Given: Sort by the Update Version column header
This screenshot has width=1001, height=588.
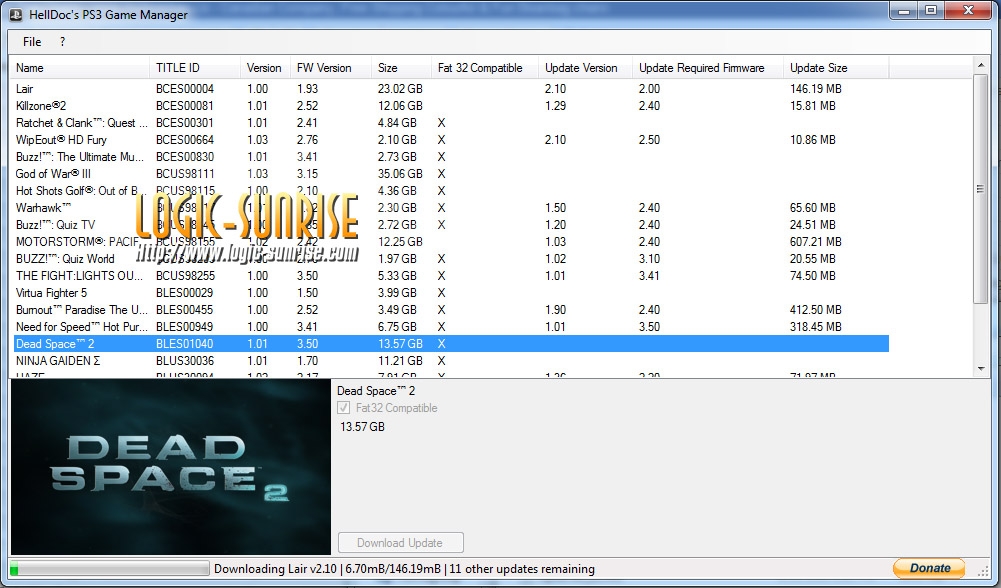Looking at the screenshot, I should tap(585, 68).
